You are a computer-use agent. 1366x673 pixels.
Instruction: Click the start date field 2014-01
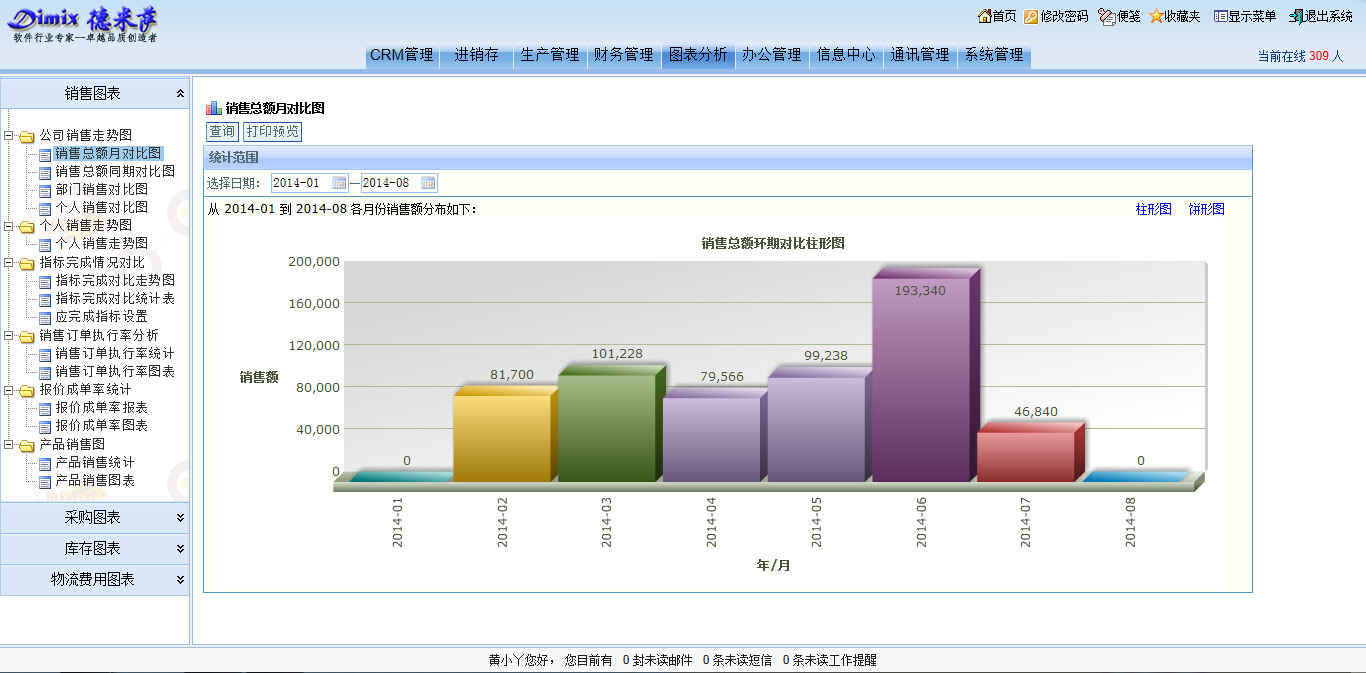(x=299, y=183)
